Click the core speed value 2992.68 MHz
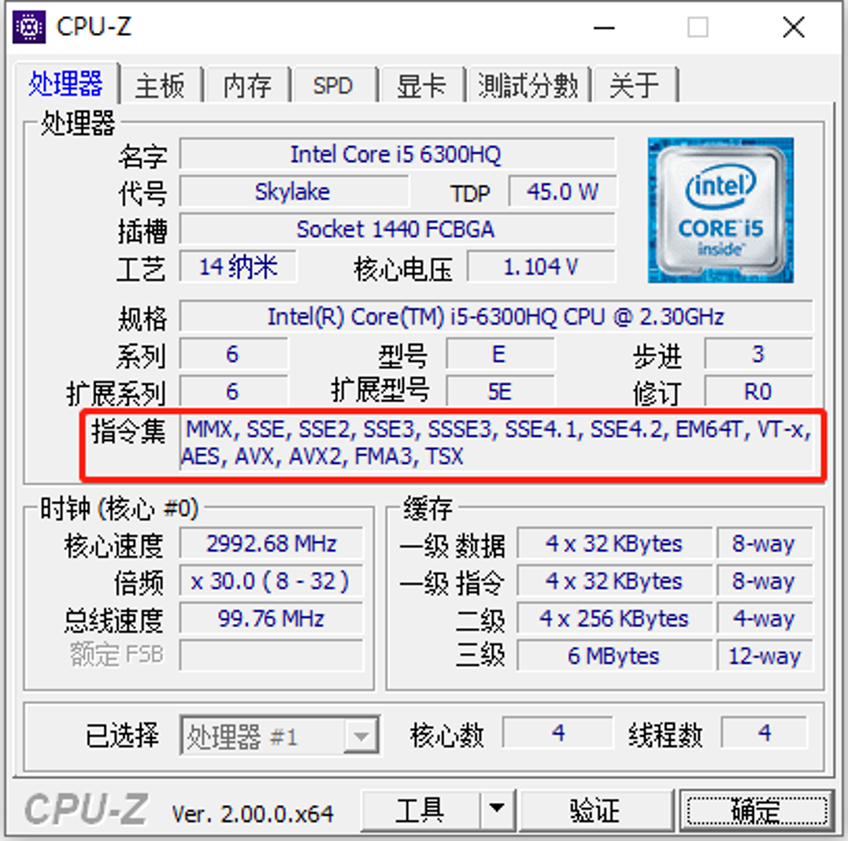849x841 pixels. pyautogui.click(x=271, y=543)
